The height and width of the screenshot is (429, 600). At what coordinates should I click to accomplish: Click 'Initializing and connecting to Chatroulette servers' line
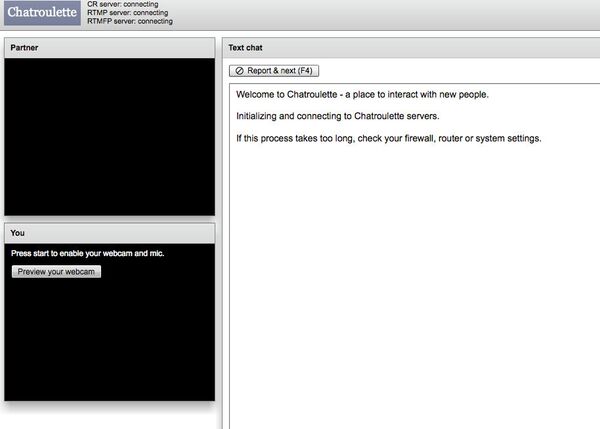pos(338,116)
